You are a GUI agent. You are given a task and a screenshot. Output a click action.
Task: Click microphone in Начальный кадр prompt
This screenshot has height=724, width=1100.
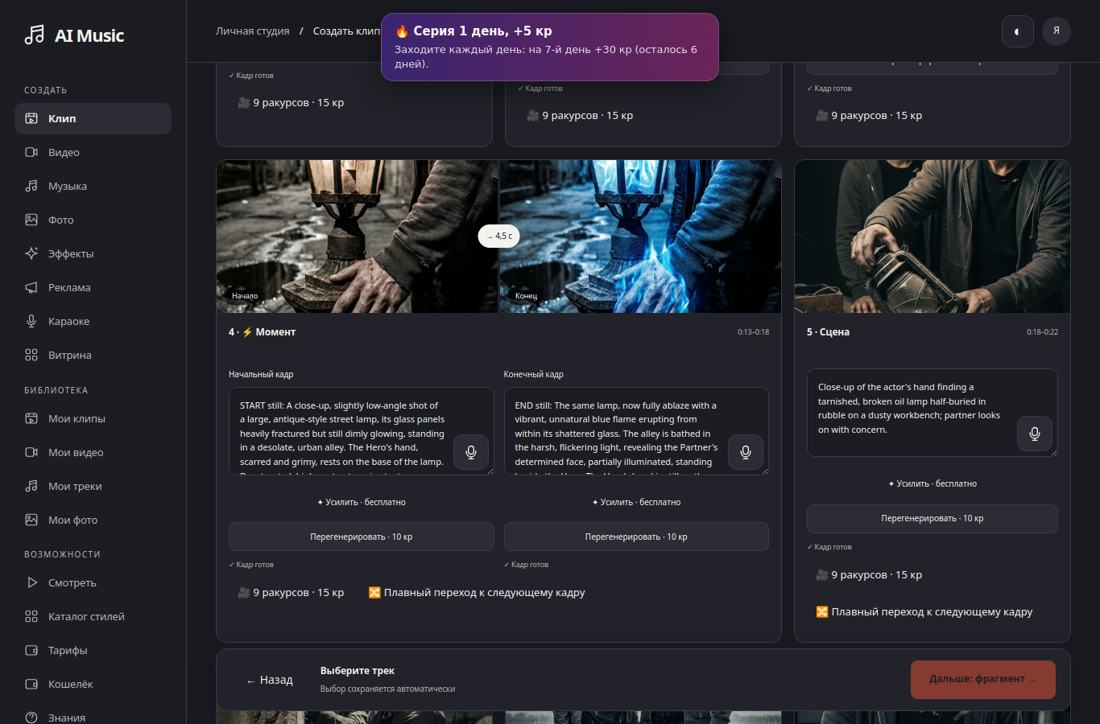471,452
